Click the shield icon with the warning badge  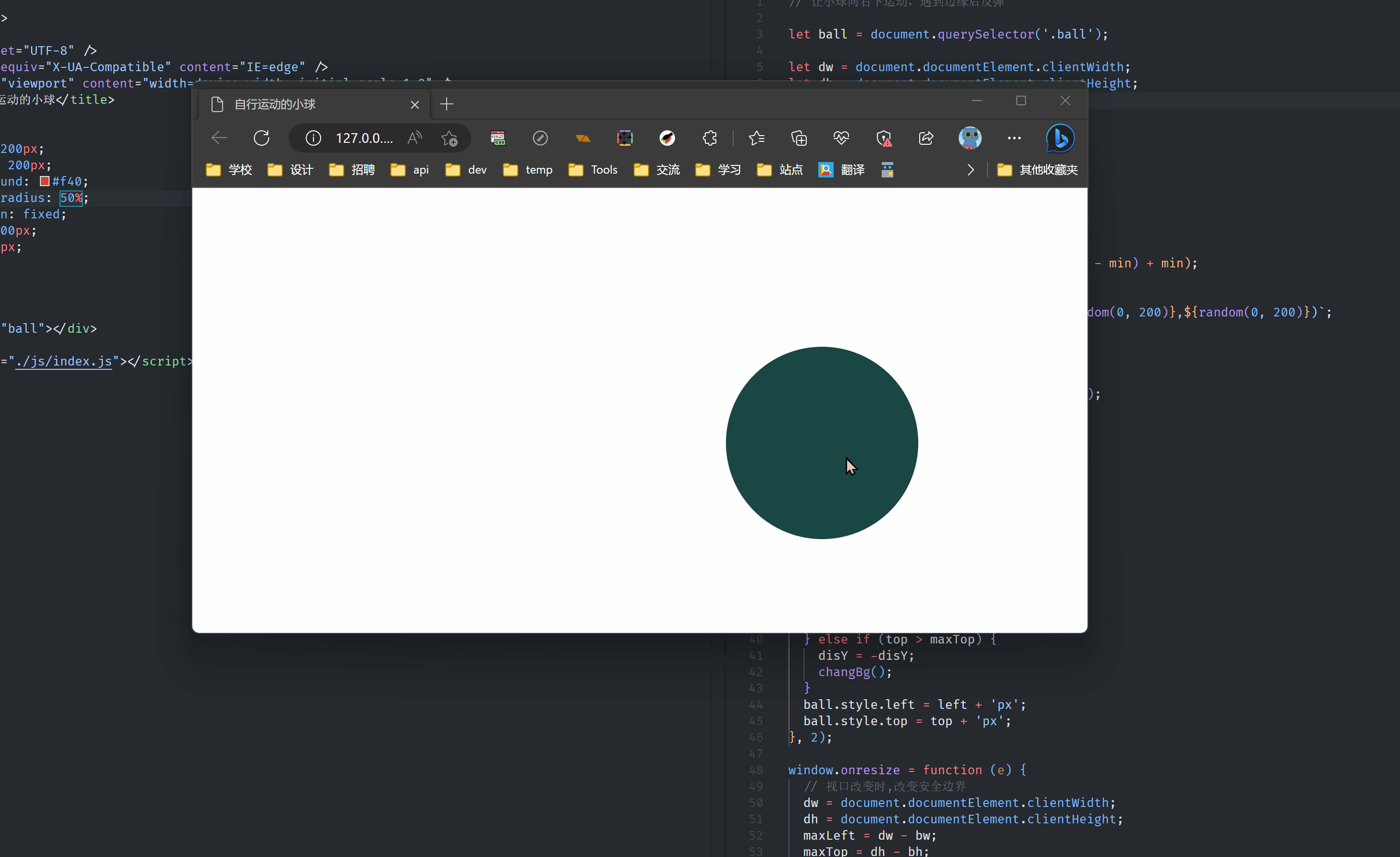click(x=884, y=138)
